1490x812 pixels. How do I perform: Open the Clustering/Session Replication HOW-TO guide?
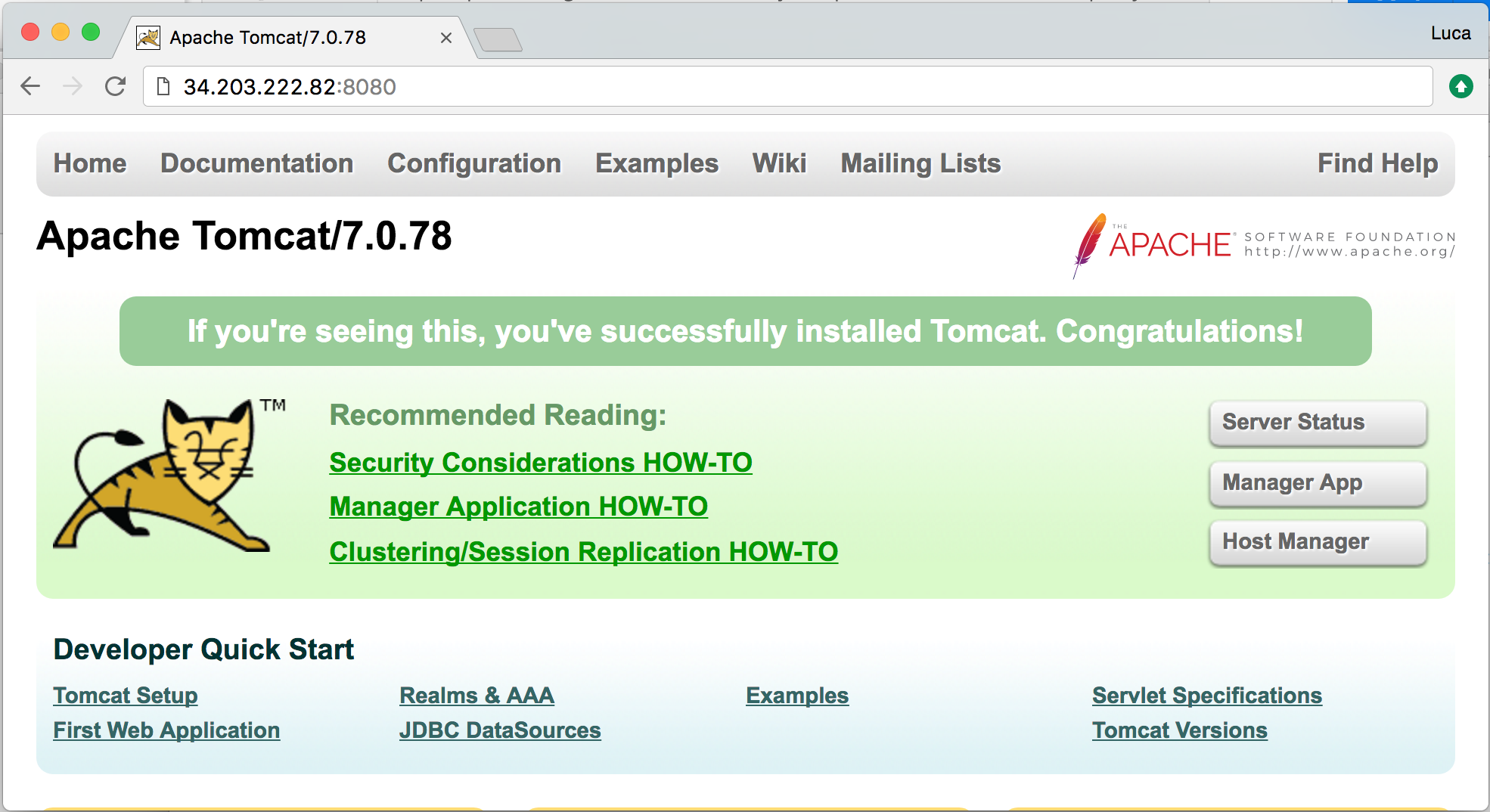[583, 552]
